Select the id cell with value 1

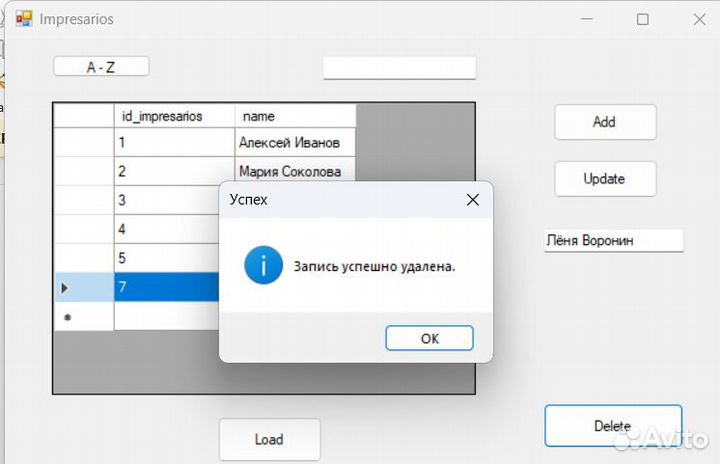click(x=174, y=143)
